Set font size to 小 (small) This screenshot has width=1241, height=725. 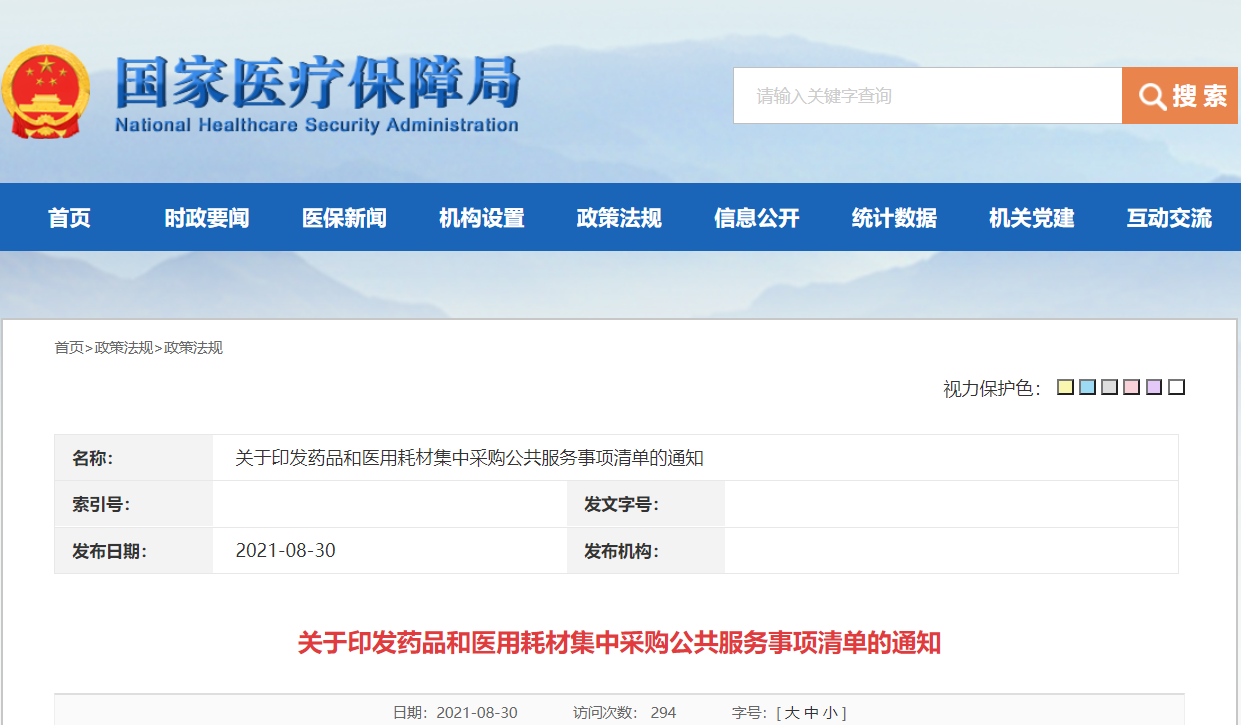(831, 713)
